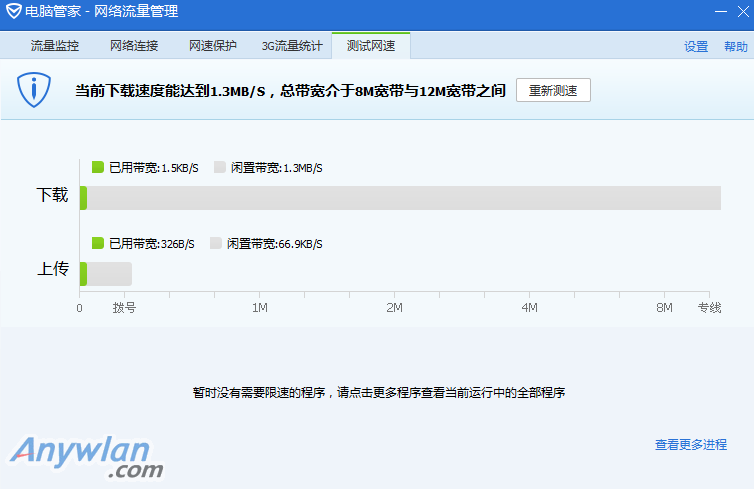Click the 1M axis label

coord(260,308)
